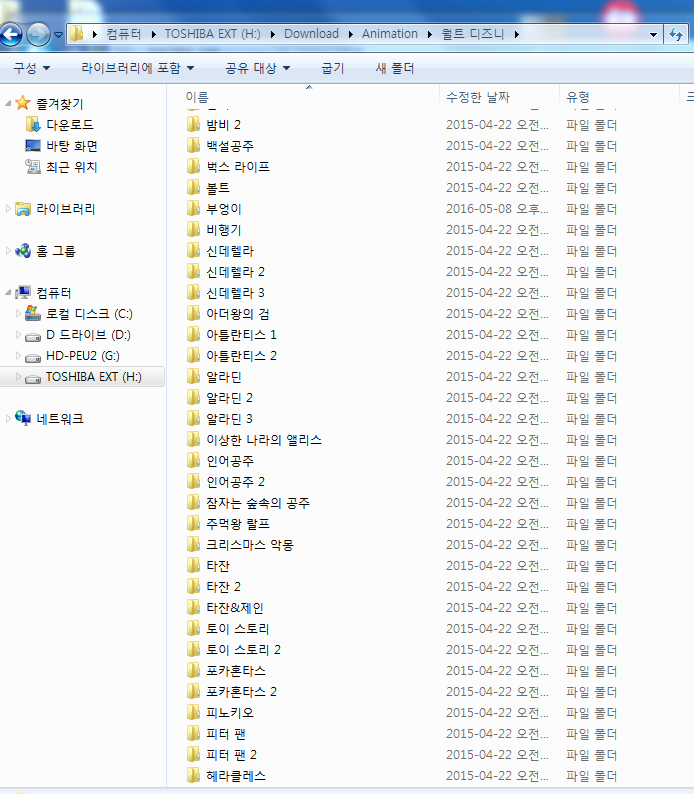694x794 pixels.
Task: Click Animation in the address breadcrumb
Action: [x=390, y=34]
